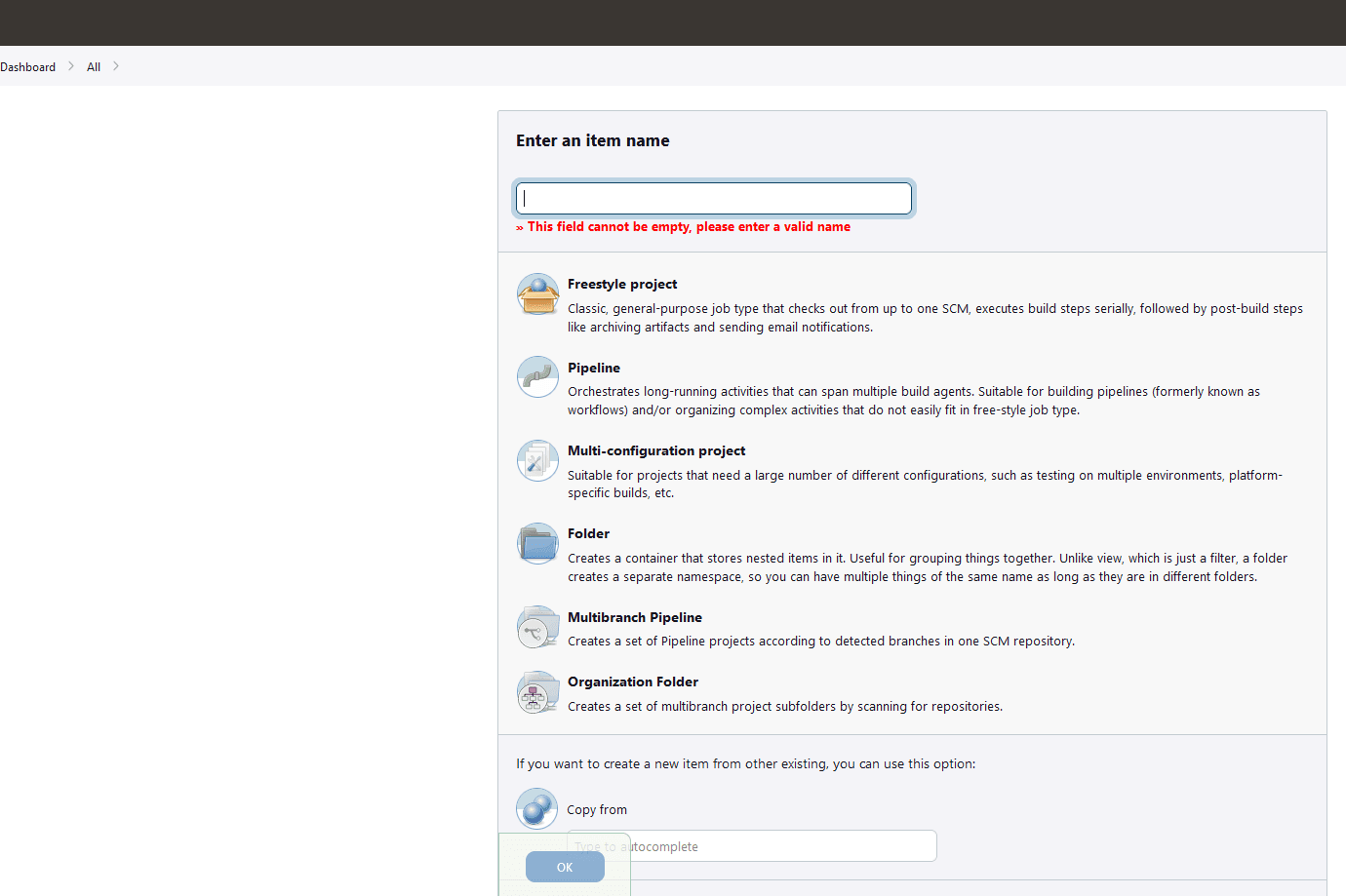Click the Organization Folder description text

[x=785, y=706]
